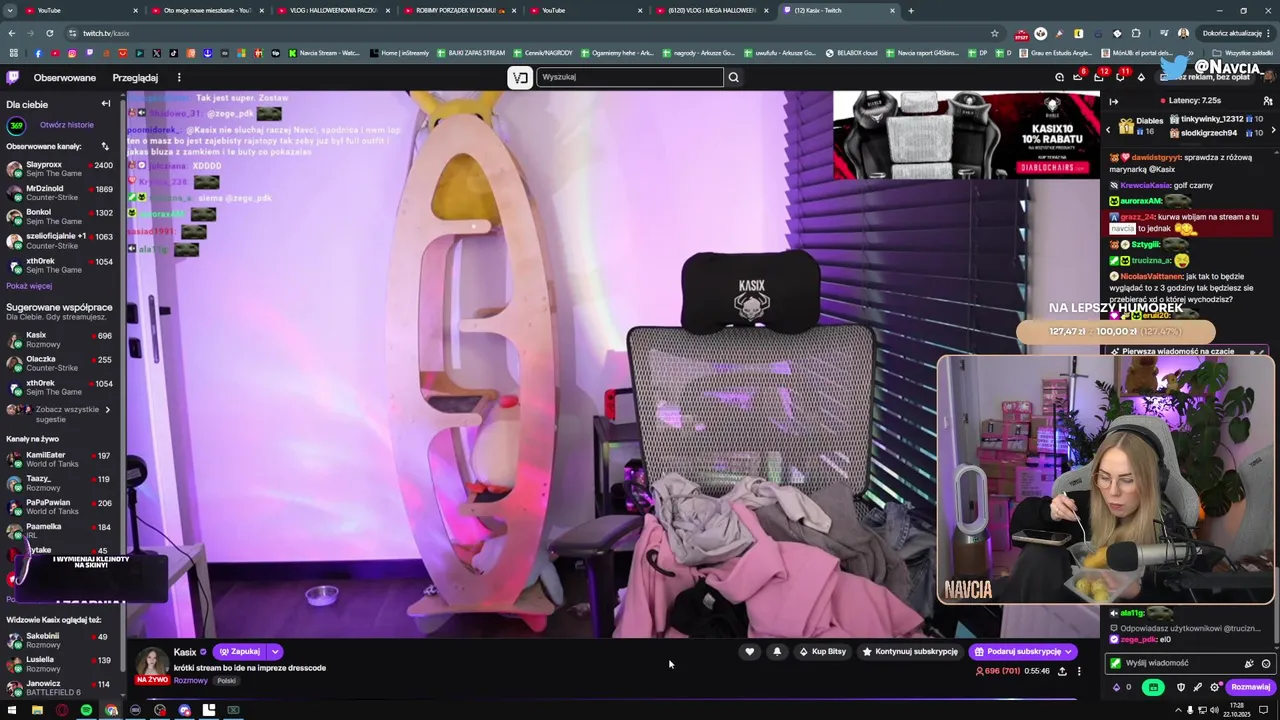Send the chat with the Rozmawiaj button
1280x720 pixels.
tap(1250, 687)
